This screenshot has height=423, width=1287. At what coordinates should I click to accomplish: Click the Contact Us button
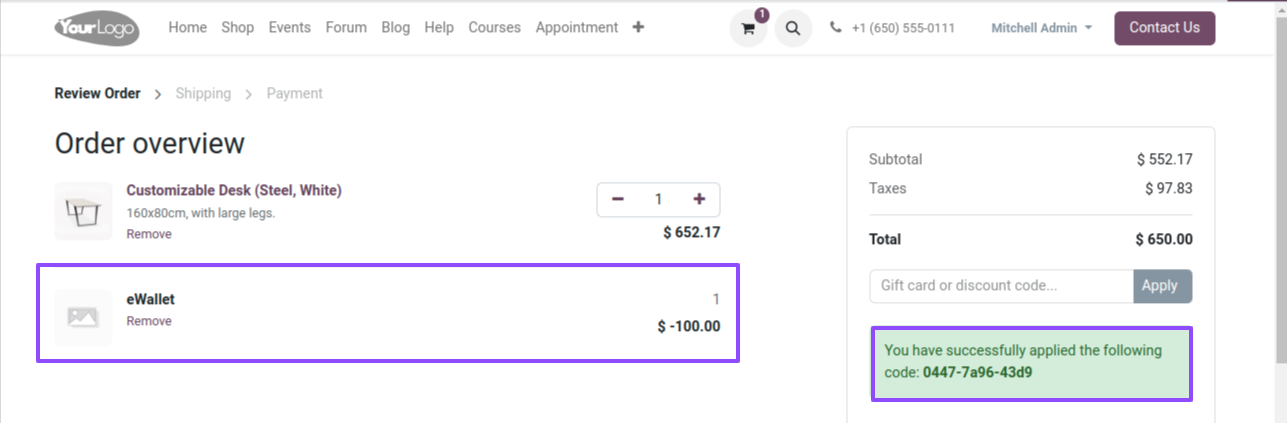tap(1164, 28)
